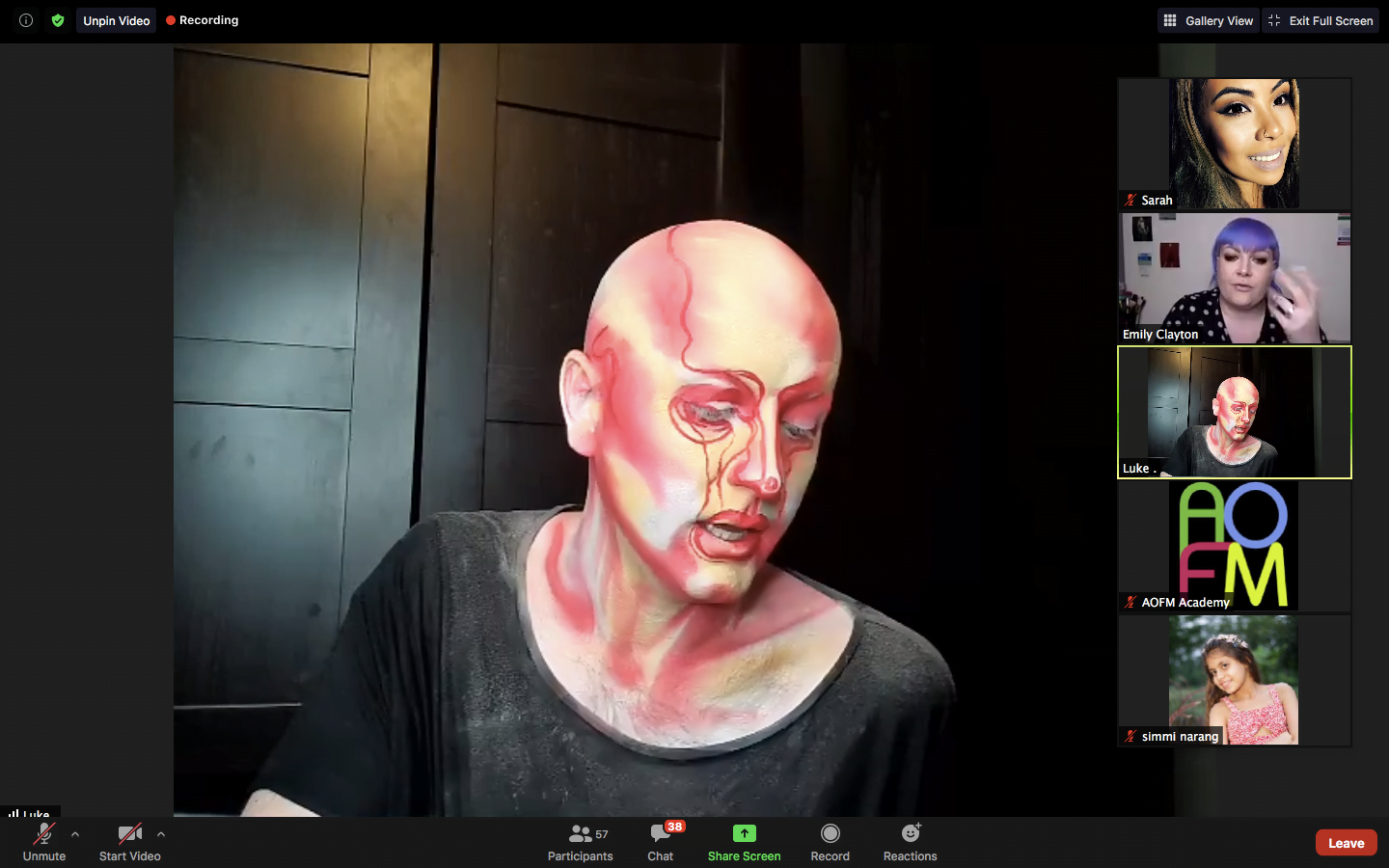Select simmi narang's thumbnail

coord(1234,680)
